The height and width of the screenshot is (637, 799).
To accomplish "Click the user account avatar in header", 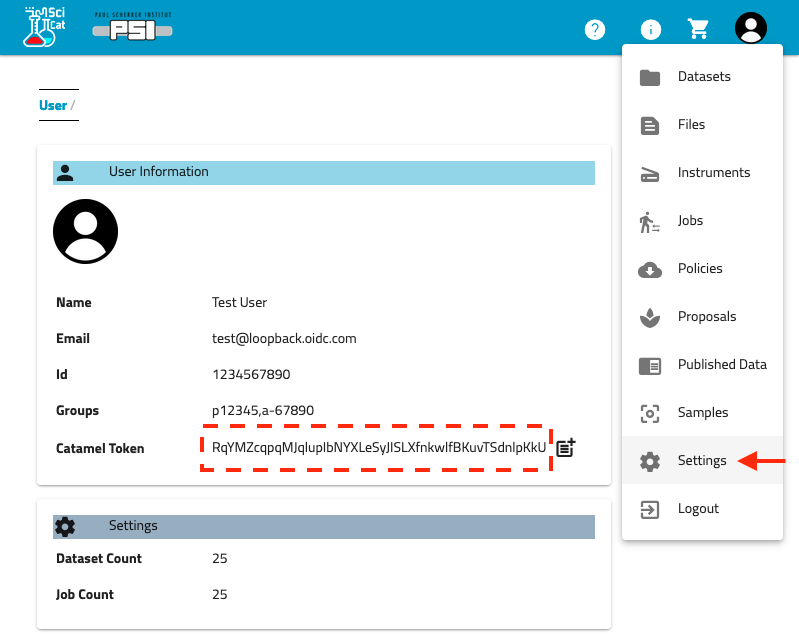I will [x=750, y=28].
